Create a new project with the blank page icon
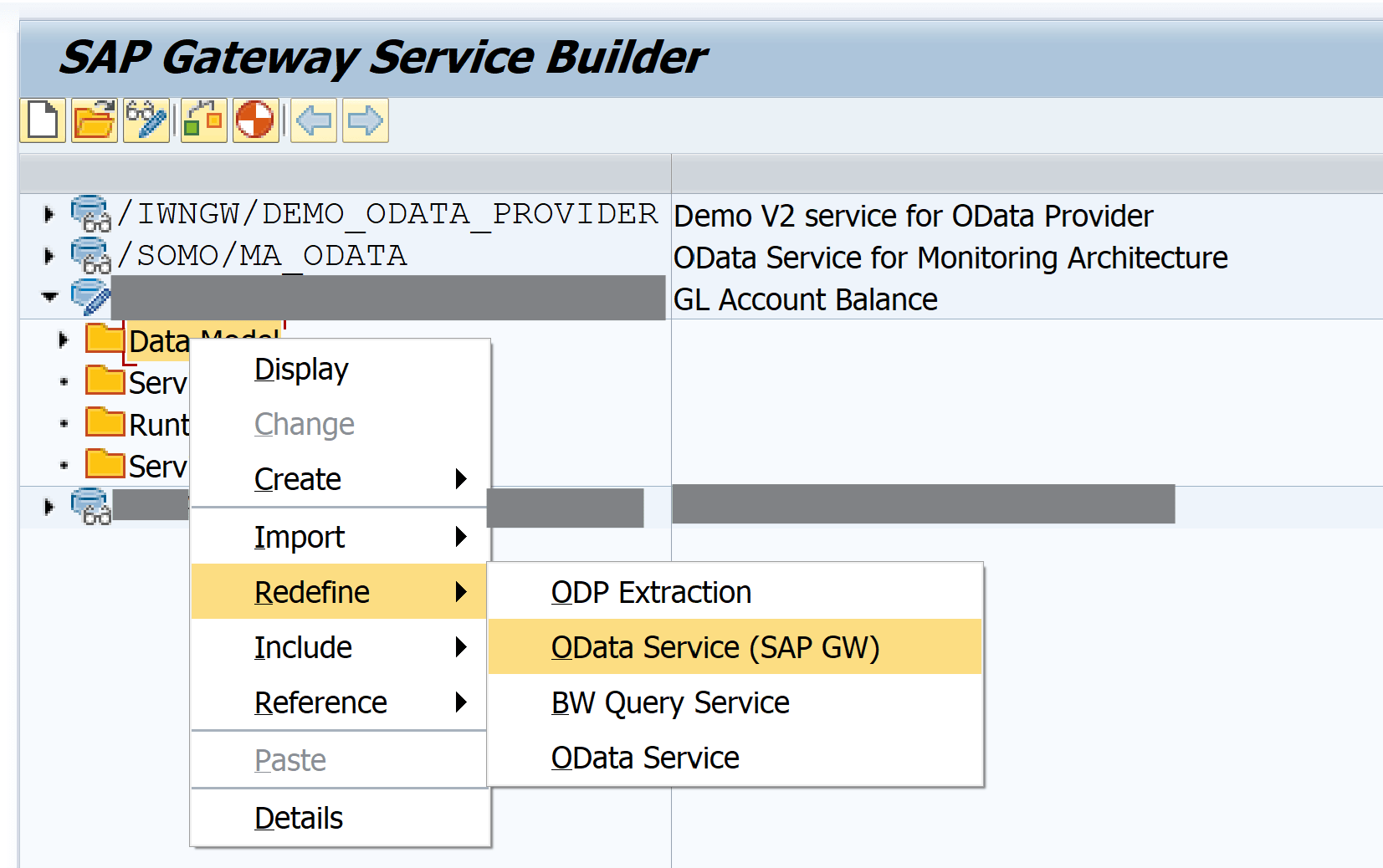1383x868 pixels. click(x=42, y=120)
